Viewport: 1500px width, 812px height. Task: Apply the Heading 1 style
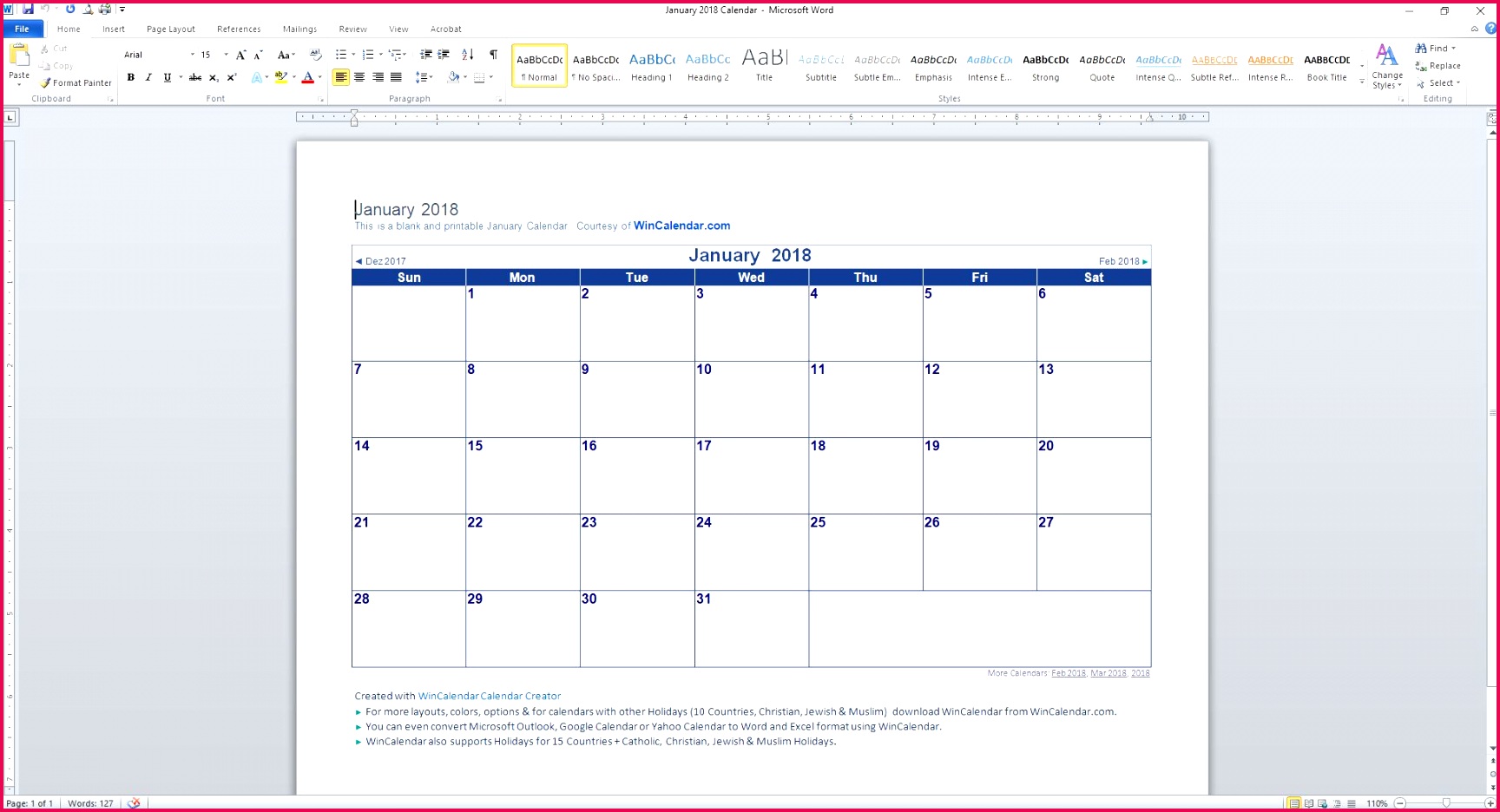point(652,66)
